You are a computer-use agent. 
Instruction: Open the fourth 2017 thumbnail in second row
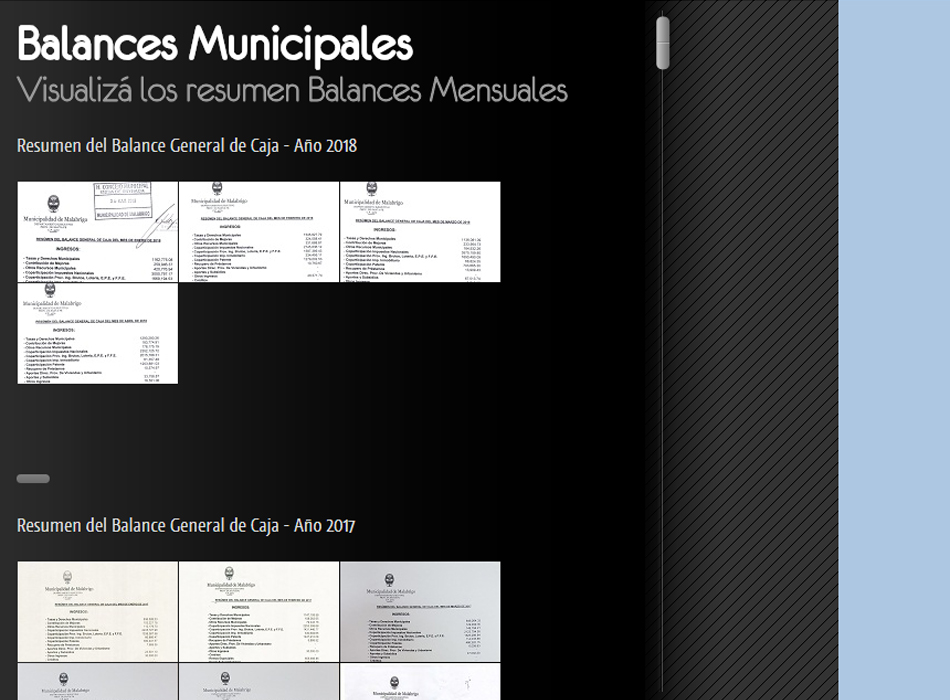pos(98,682)
